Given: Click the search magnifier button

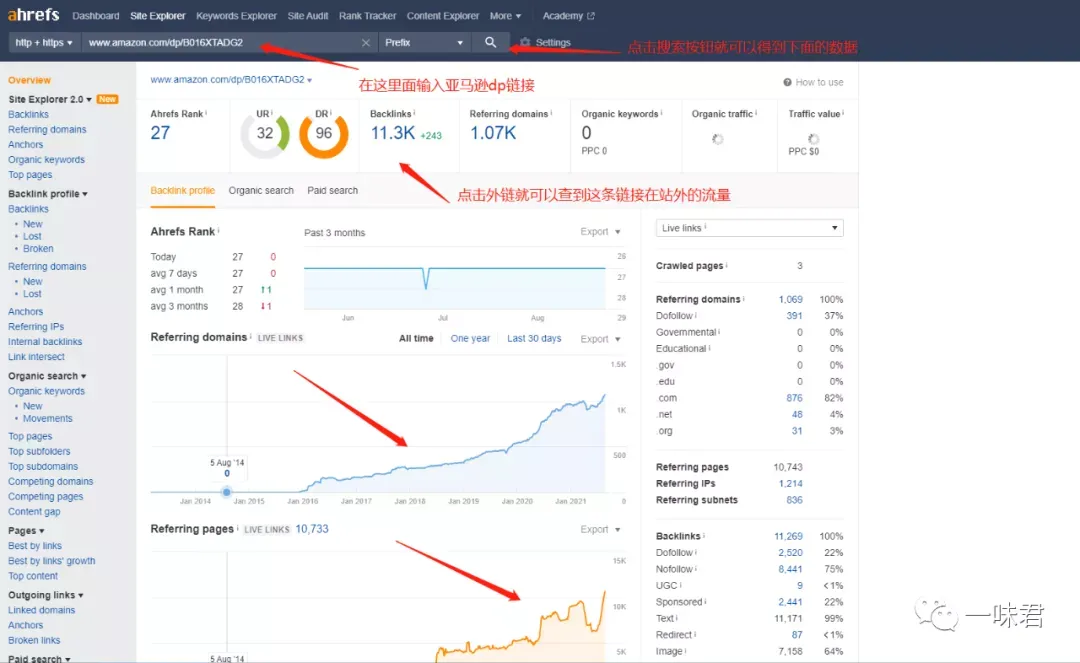Looking at the screenshot, I should click(x=490, y=42).
